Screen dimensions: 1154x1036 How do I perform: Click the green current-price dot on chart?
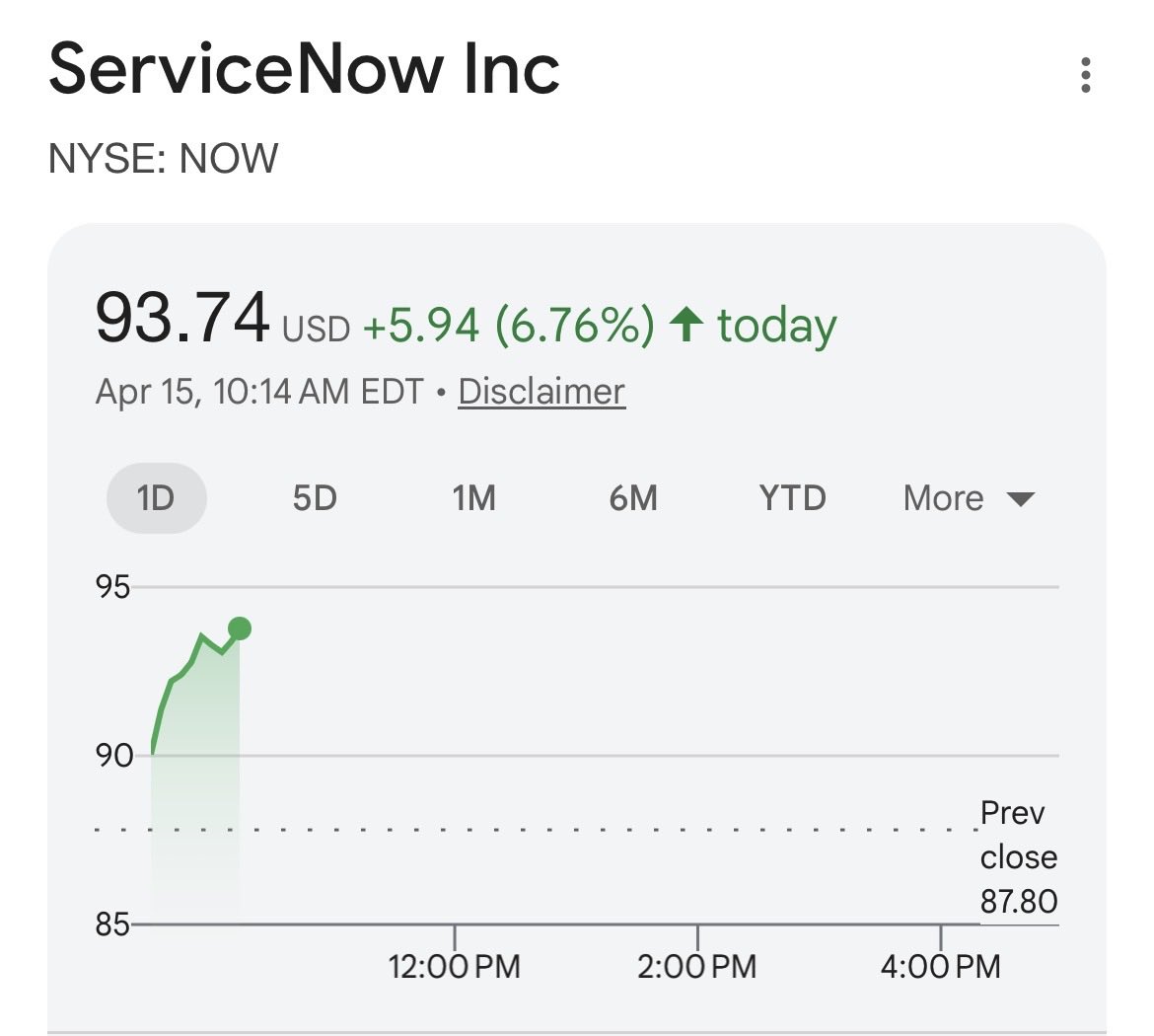click(x=240, y=629)
